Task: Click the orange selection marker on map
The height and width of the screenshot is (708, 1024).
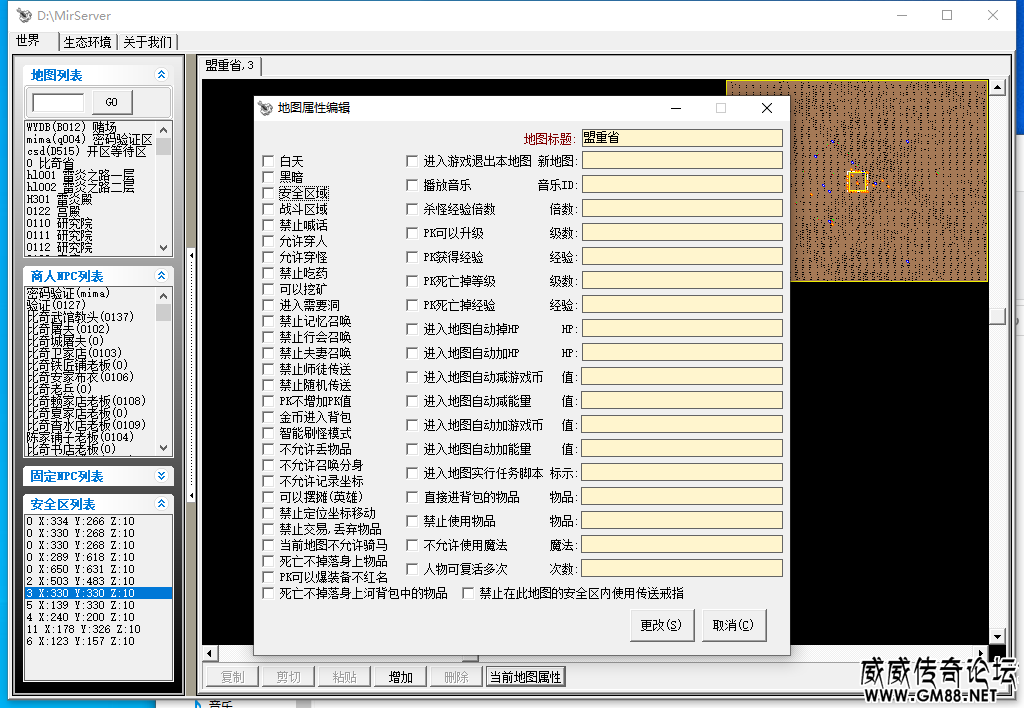Action: click(857, 181)
